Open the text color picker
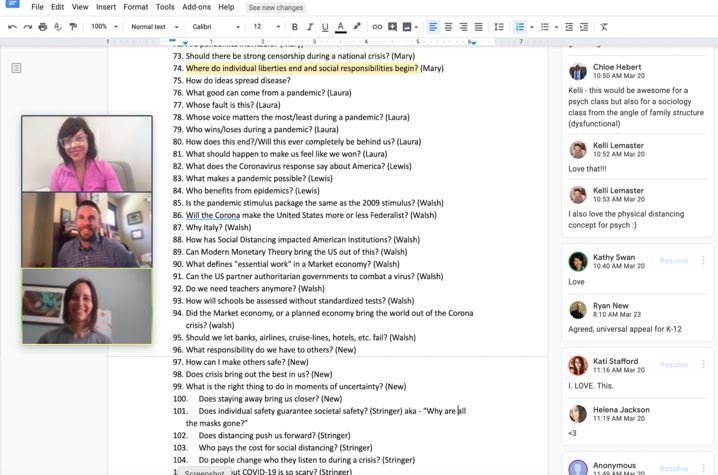The height and width of the screenshot is (475, 718). click(340, 27)
